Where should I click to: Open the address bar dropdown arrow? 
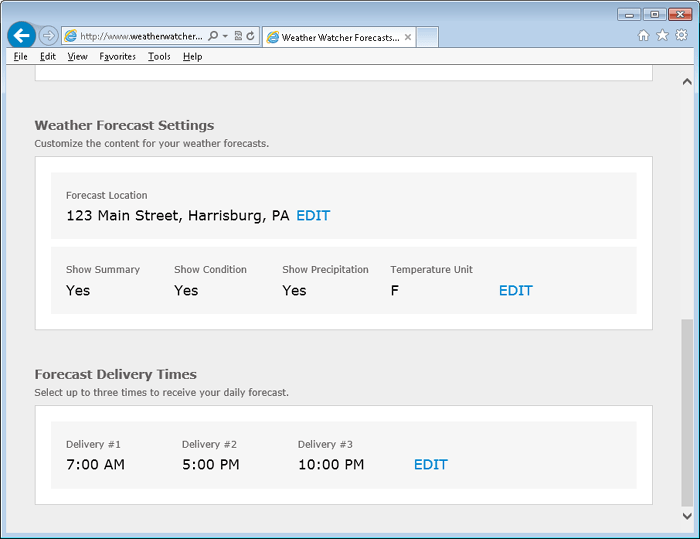click(x=225, y=36)
